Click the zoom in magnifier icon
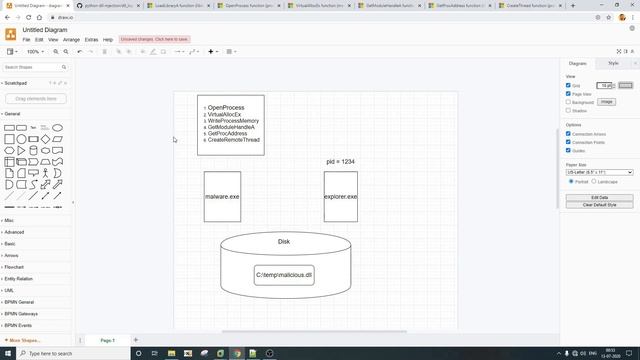This screenshot has height=360, width=640. [56, 52]
